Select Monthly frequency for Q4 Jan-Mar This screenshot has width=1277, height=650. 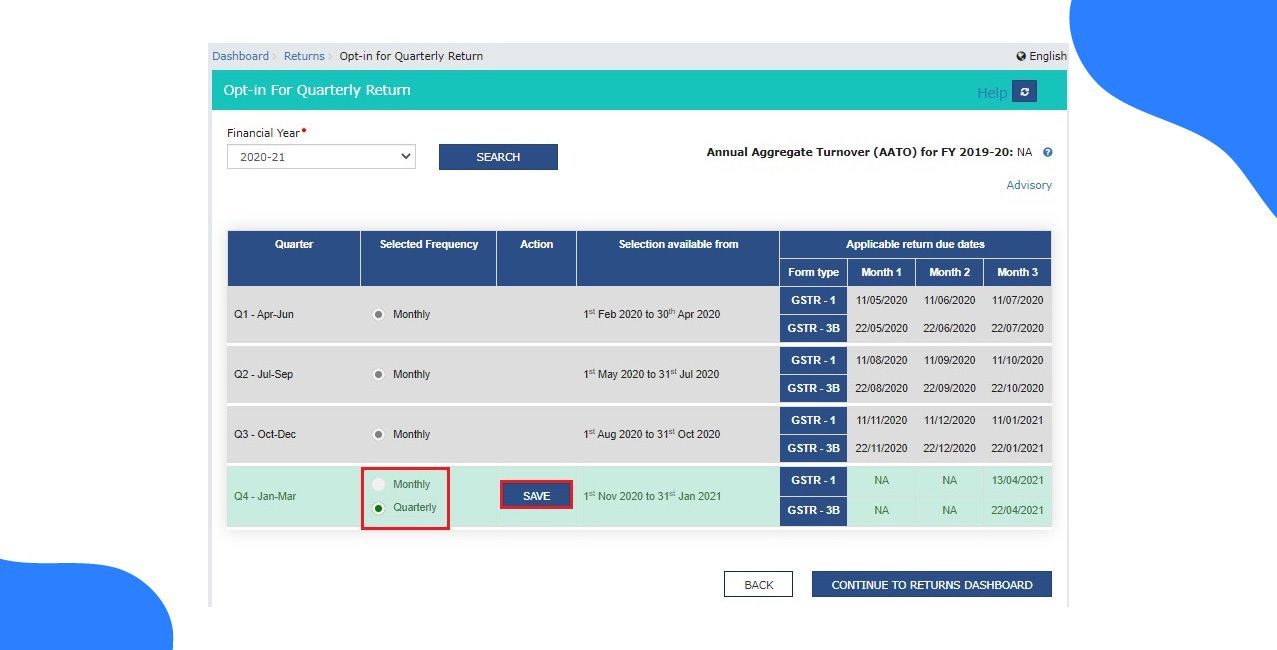click(380, 484)
